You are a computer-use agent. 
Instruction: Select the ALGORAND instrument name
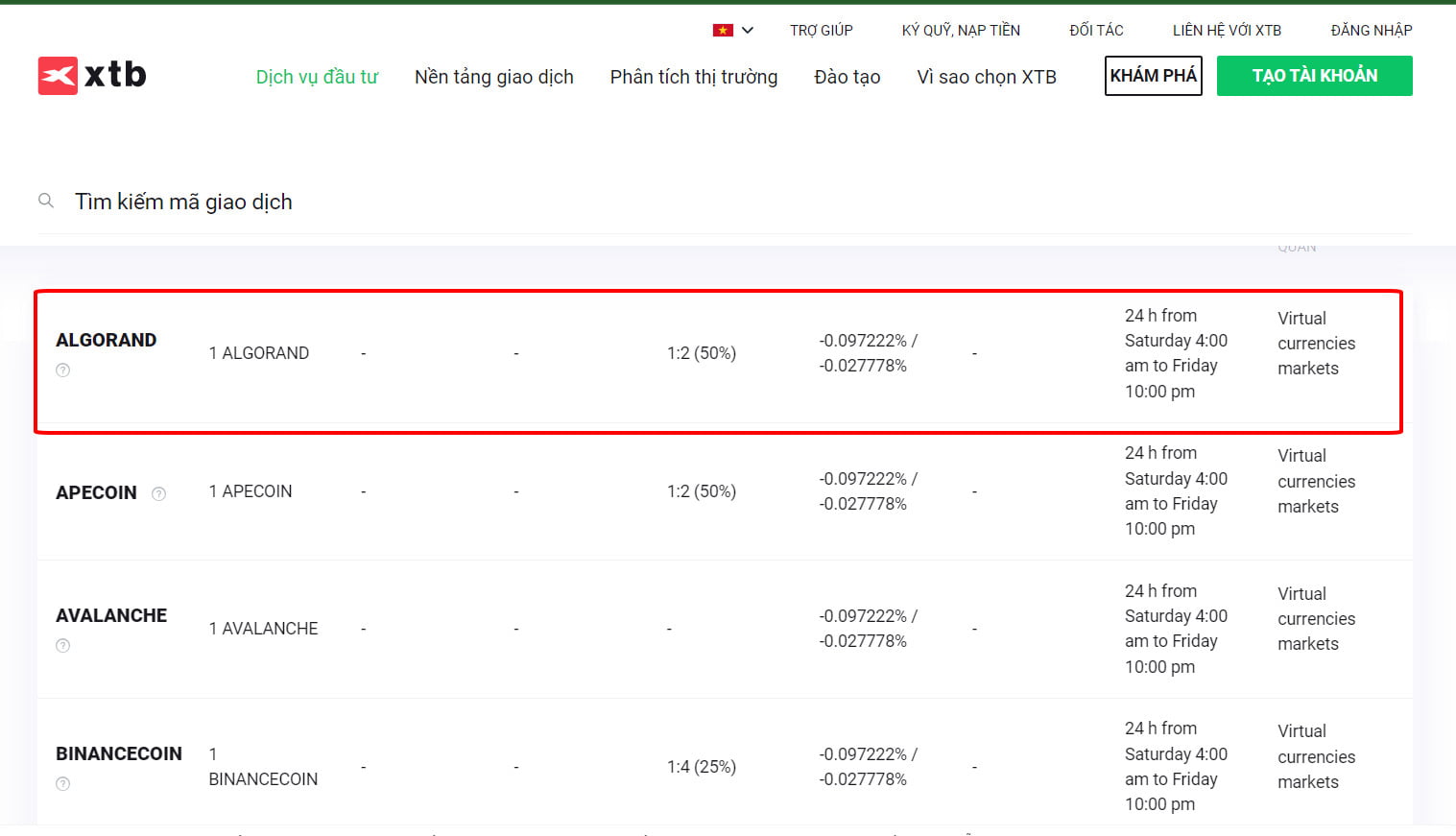pyautogui.click(x=106, y=340)
